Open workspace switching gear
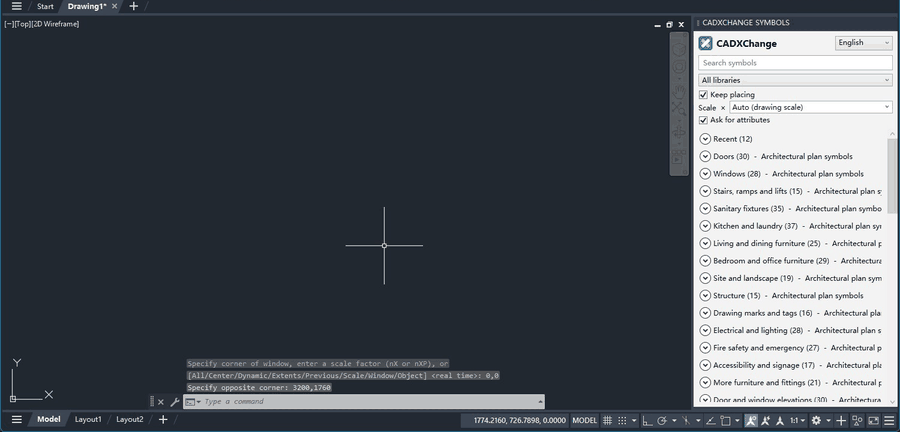Viewport: 900px width, 432px height. (x=816, y=421)
